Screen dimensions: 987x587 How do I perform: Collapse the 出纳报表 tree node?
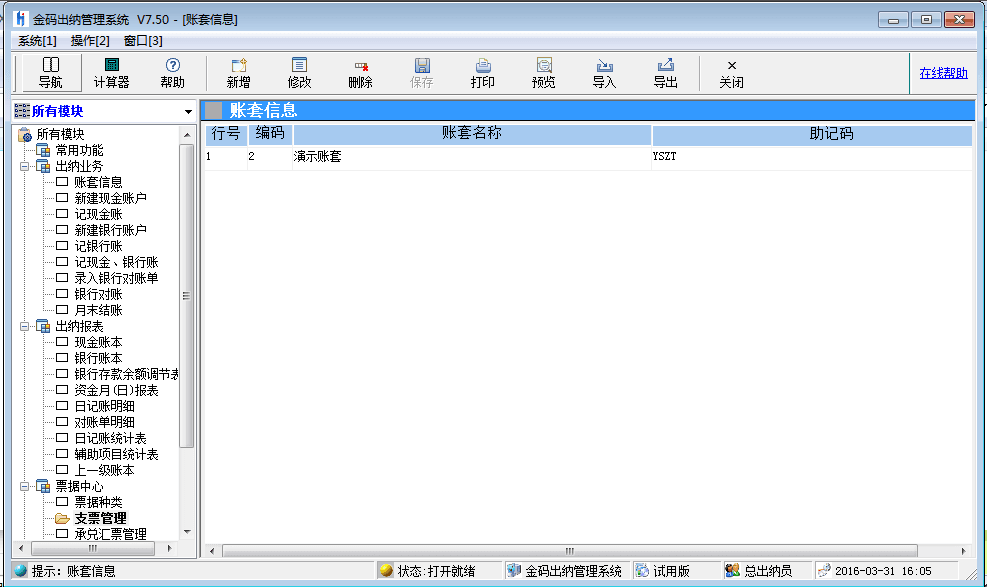point(24,326)
